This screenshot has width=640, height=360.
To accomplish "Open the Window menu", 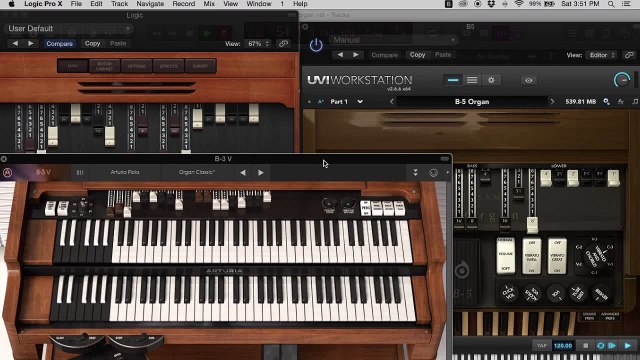I will tap(259, 4).
